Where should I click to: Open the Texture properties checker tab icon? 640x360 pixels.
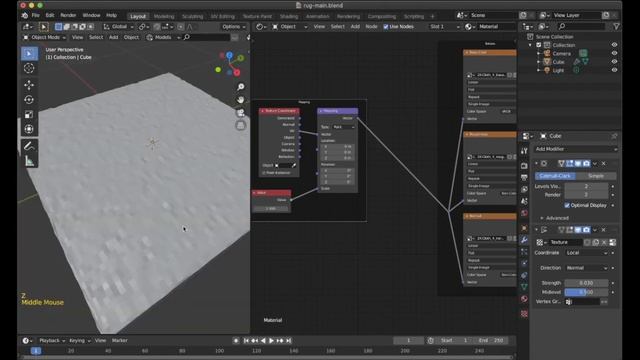[x=524, y=313]
